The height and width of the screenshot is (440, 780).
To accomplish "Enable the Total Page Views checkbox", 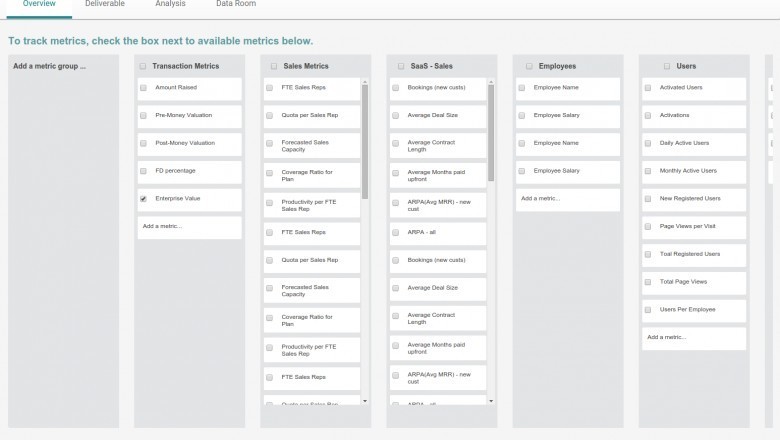I will (x=648, y=282).
